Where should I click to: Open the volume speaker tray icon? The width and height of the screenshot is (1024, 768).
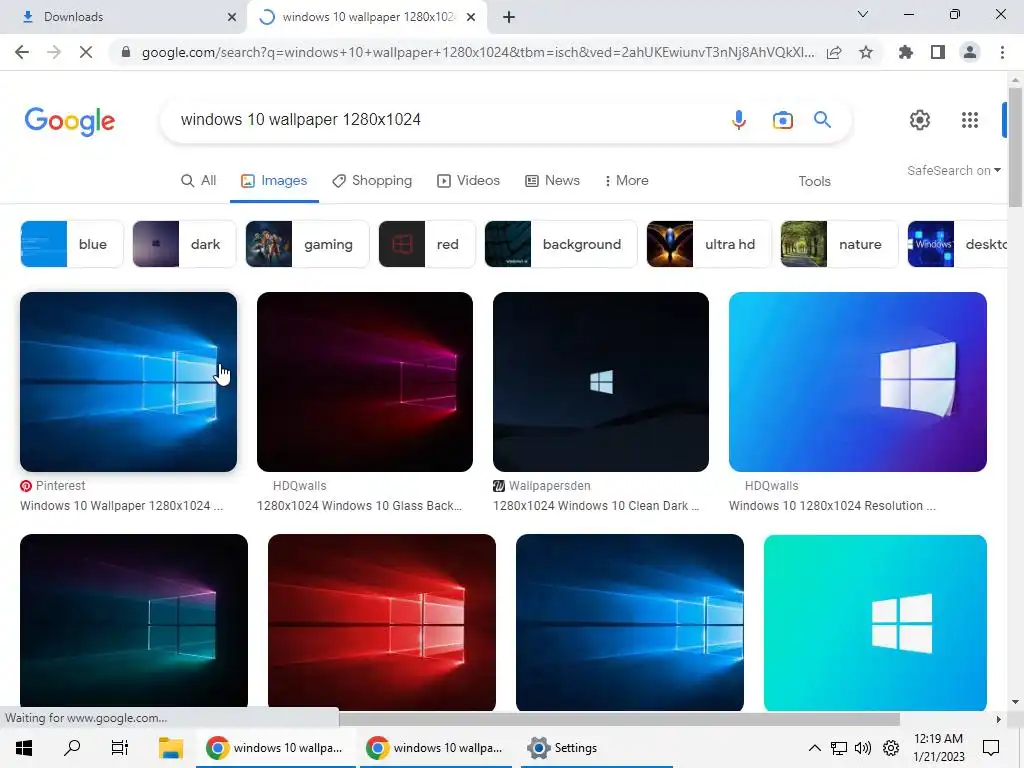point(863,748)
